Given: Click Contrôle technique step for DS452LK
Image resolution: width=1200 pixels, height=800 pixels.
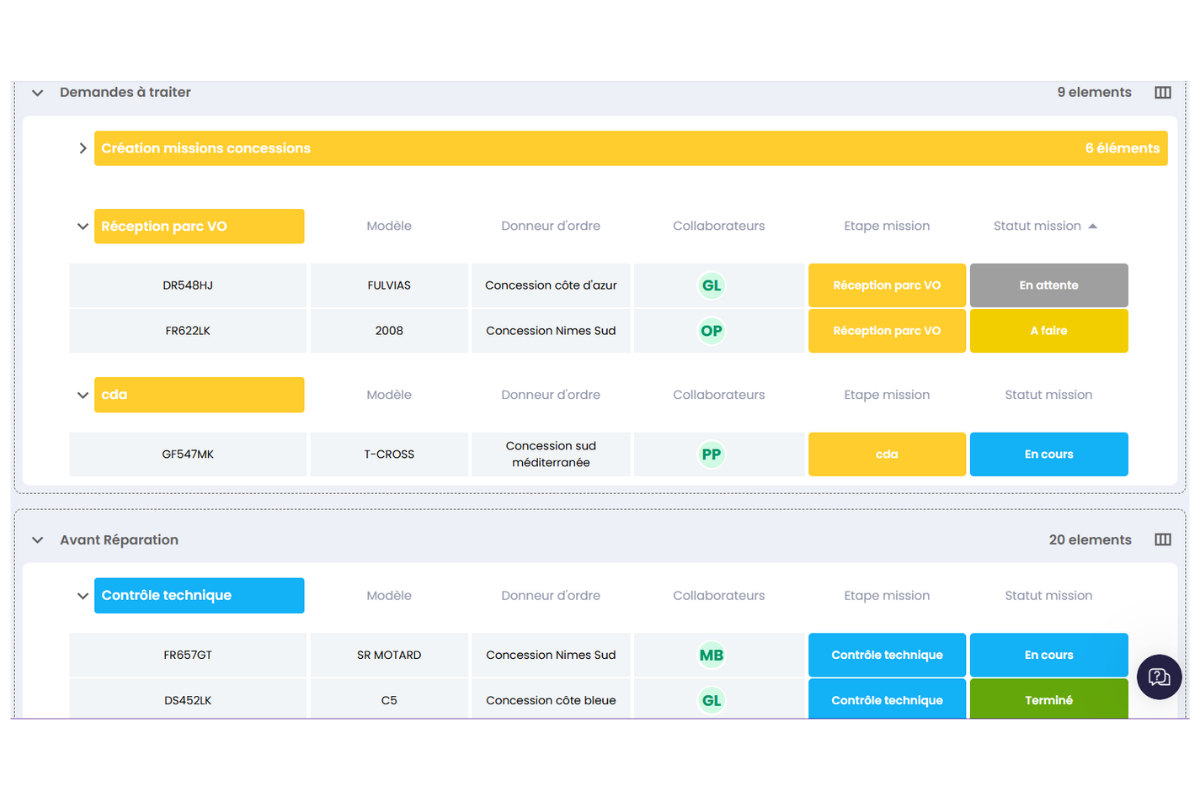Looking at the screenshot, I should coord(887,699).
